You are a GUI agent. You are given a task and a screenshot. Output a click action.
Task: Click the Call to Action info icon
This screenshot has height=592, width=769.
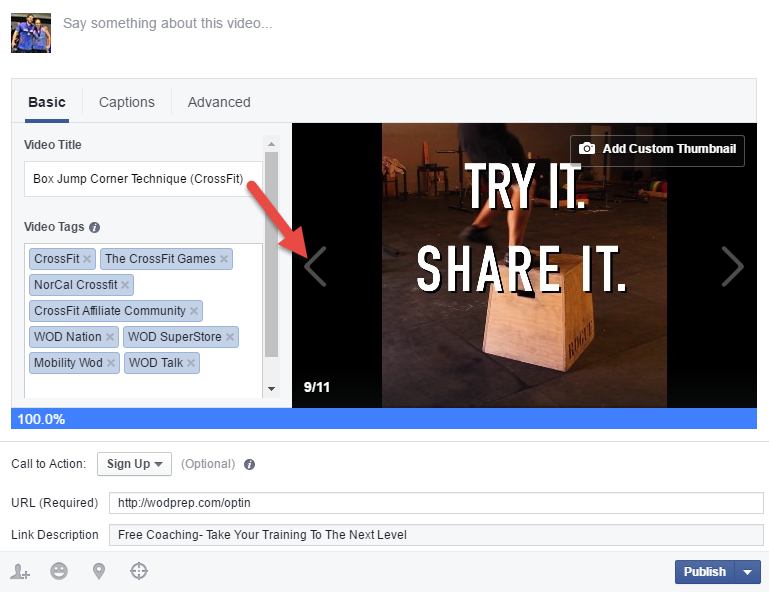pyautogui.click(x=249, y=464)
